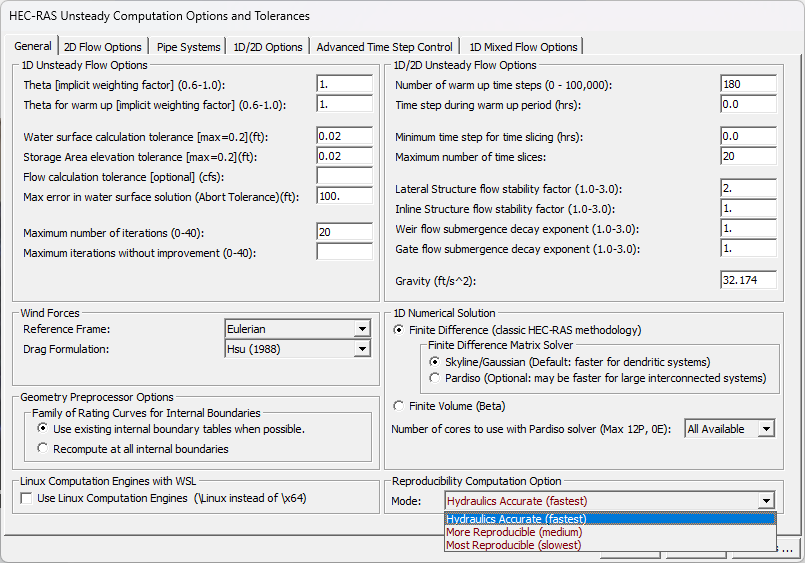Open the Pipe Systems tab
The image size is (805, 563).
pyautogui.click(x=188, y=47)
